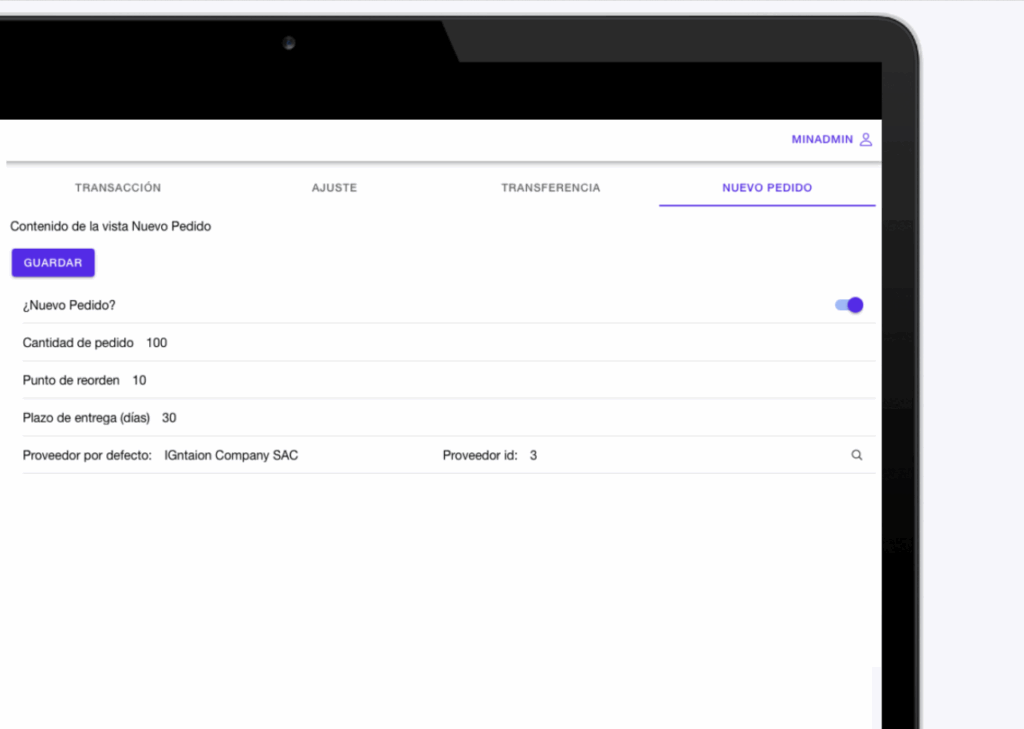This screenshot has height=729, width=1024.
Task: Click the Proveedor id value 3
Action: [x=534, y=455]
